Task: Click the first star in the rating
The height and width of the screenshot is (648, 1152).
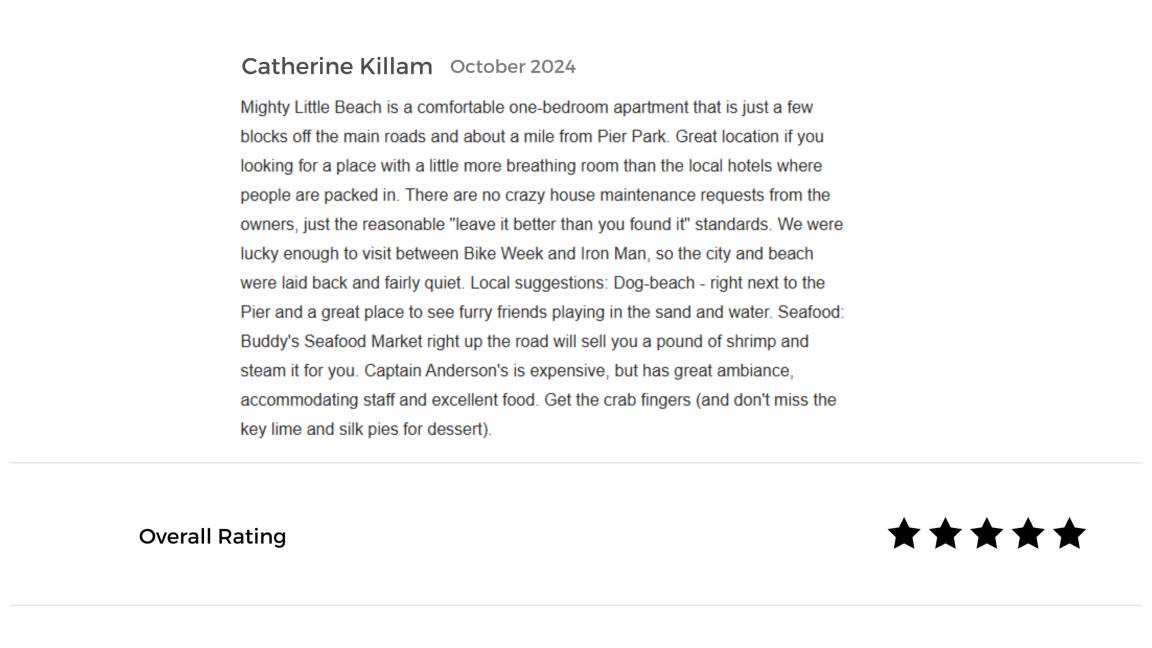Action: 904,534
